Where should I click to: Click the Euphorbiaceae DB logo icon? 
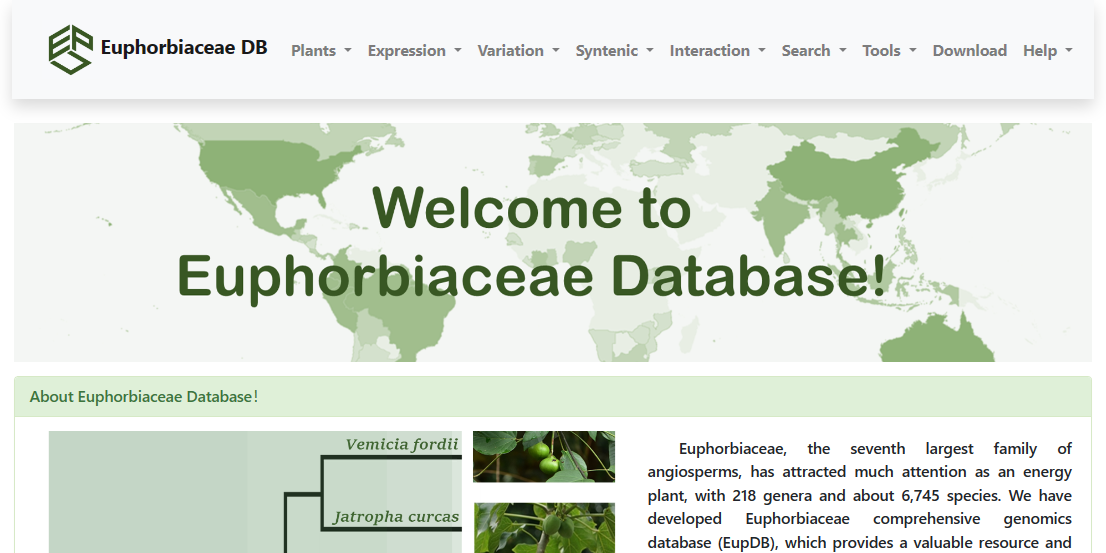coord(70,49)
